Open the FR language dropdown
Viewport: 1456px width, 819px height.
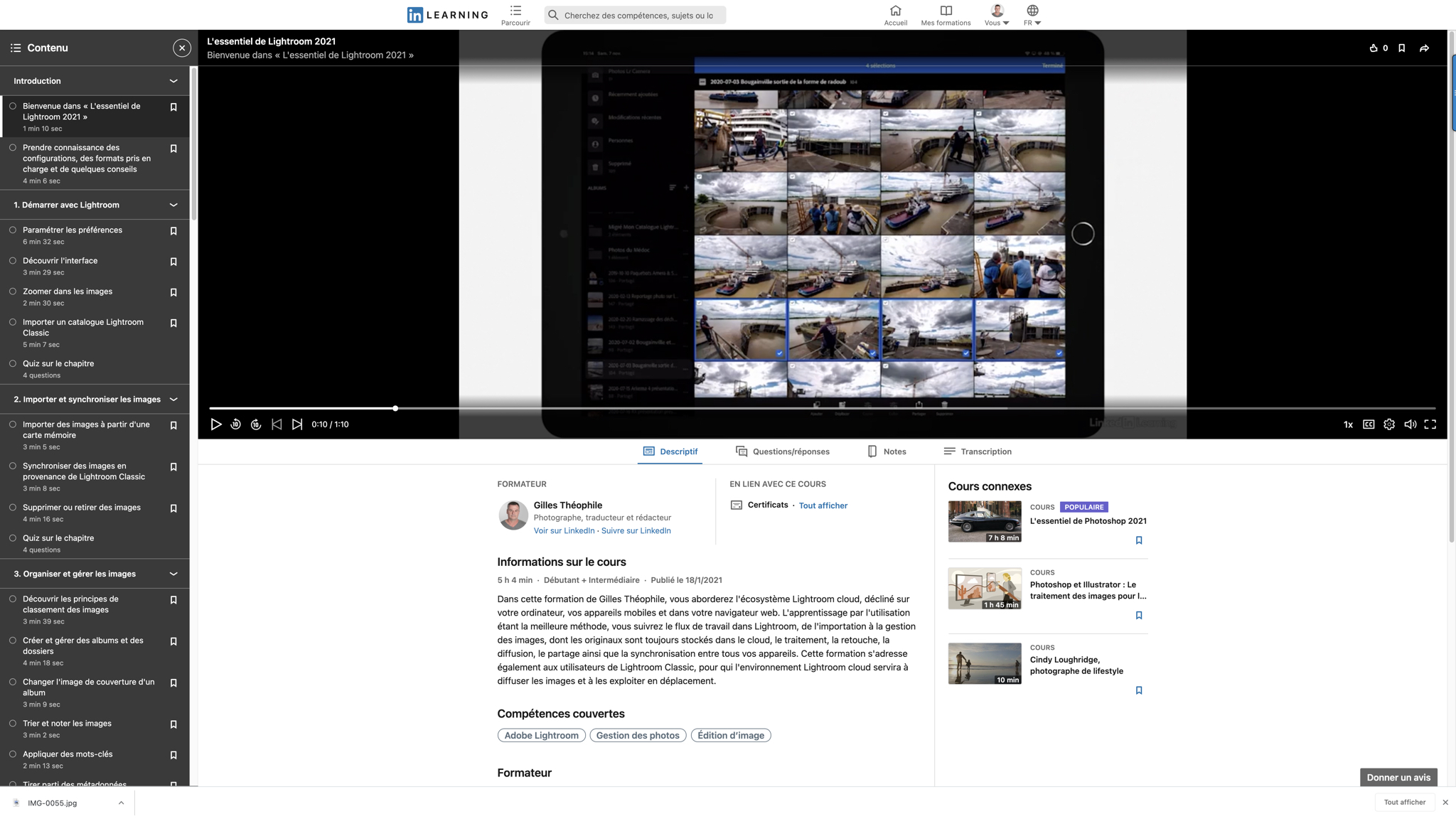click(x=1032, y=15)
